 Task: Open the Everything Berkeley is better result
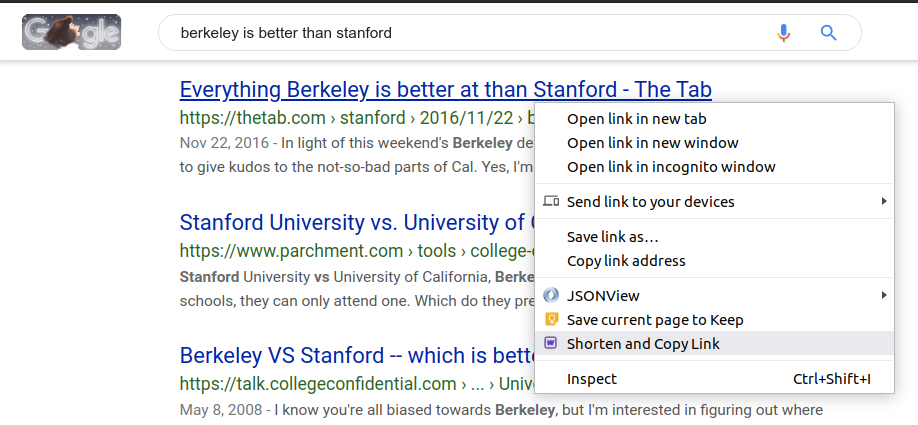(x=350, y=90)
